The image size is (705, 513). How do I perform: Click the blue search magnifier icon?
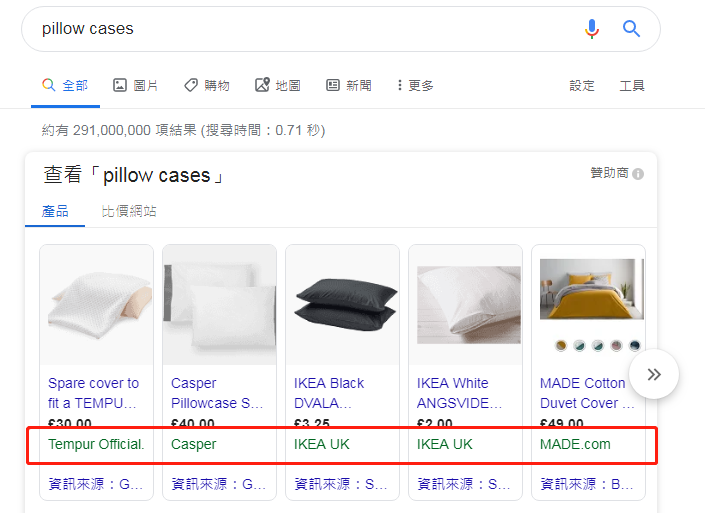(631, 29)
